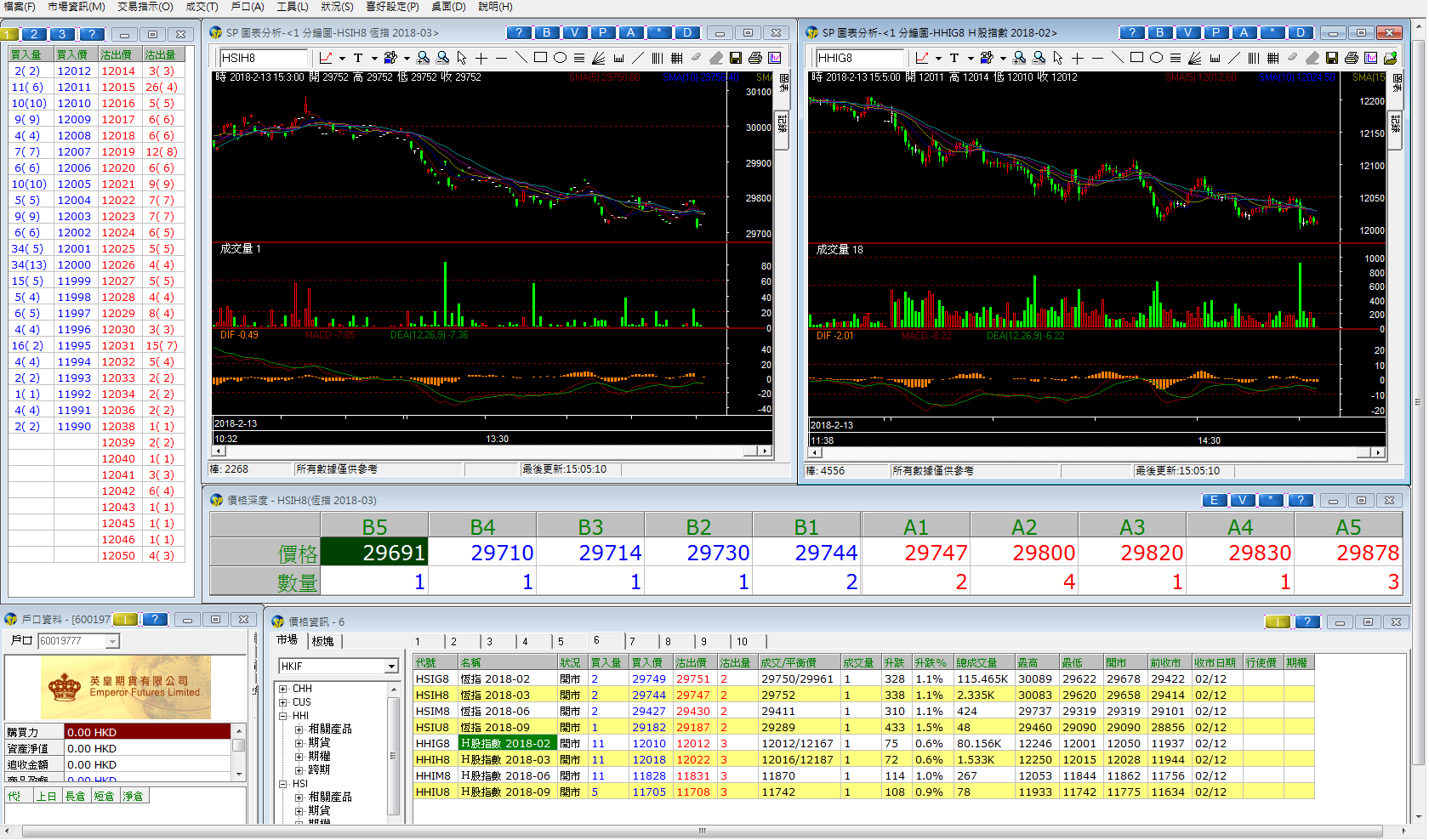1429x840 pixels.
Task: Click zoom in magnifier in HSIH8 chart toolbar
Action: 423,58
